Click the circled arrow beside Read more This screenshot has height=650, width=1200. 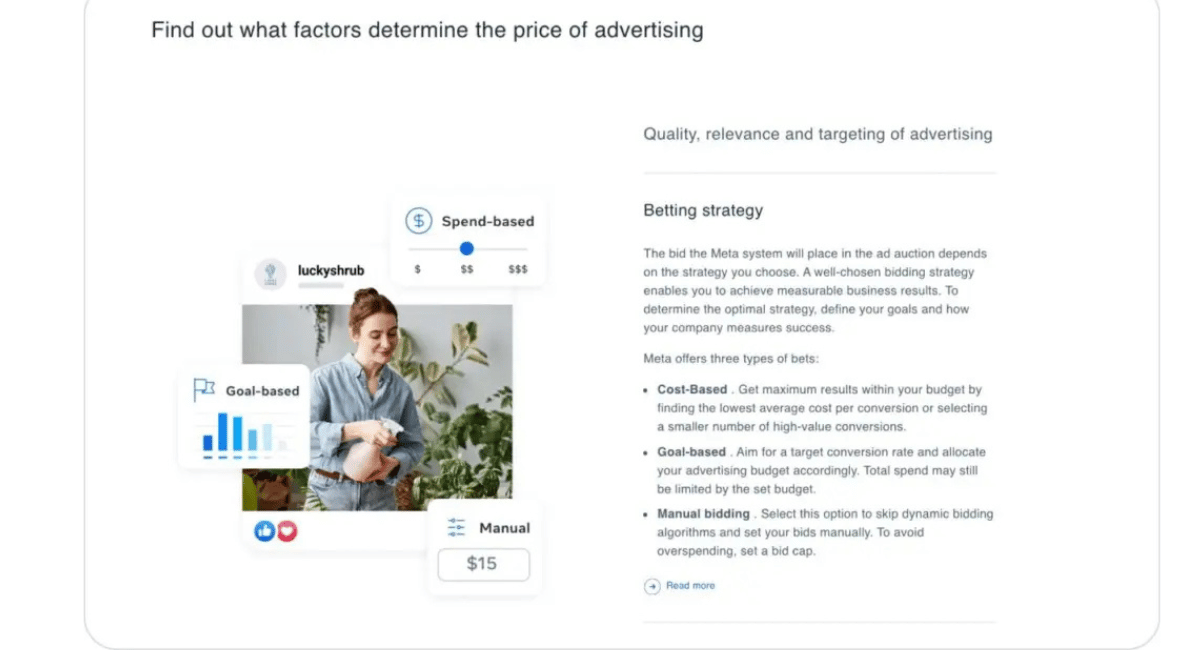tap(652, 586)
